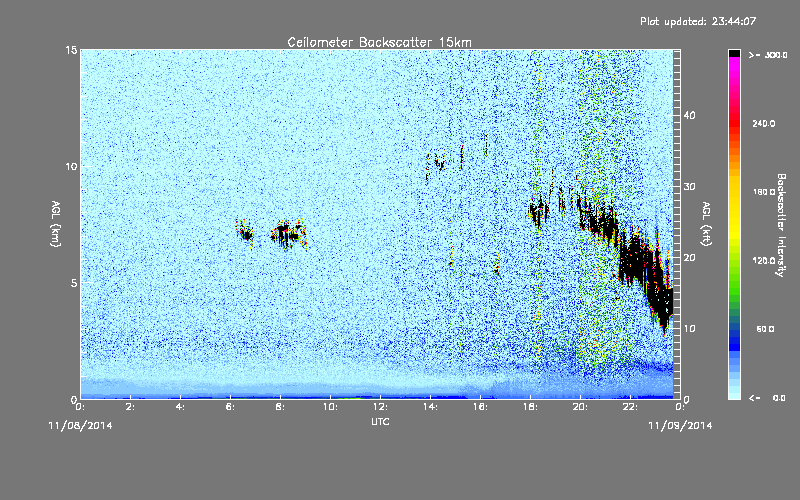This screenshot has height=500, width=800.
Task: Select the 5 label on the AGL (km) axis
Action: coord(74,283)
